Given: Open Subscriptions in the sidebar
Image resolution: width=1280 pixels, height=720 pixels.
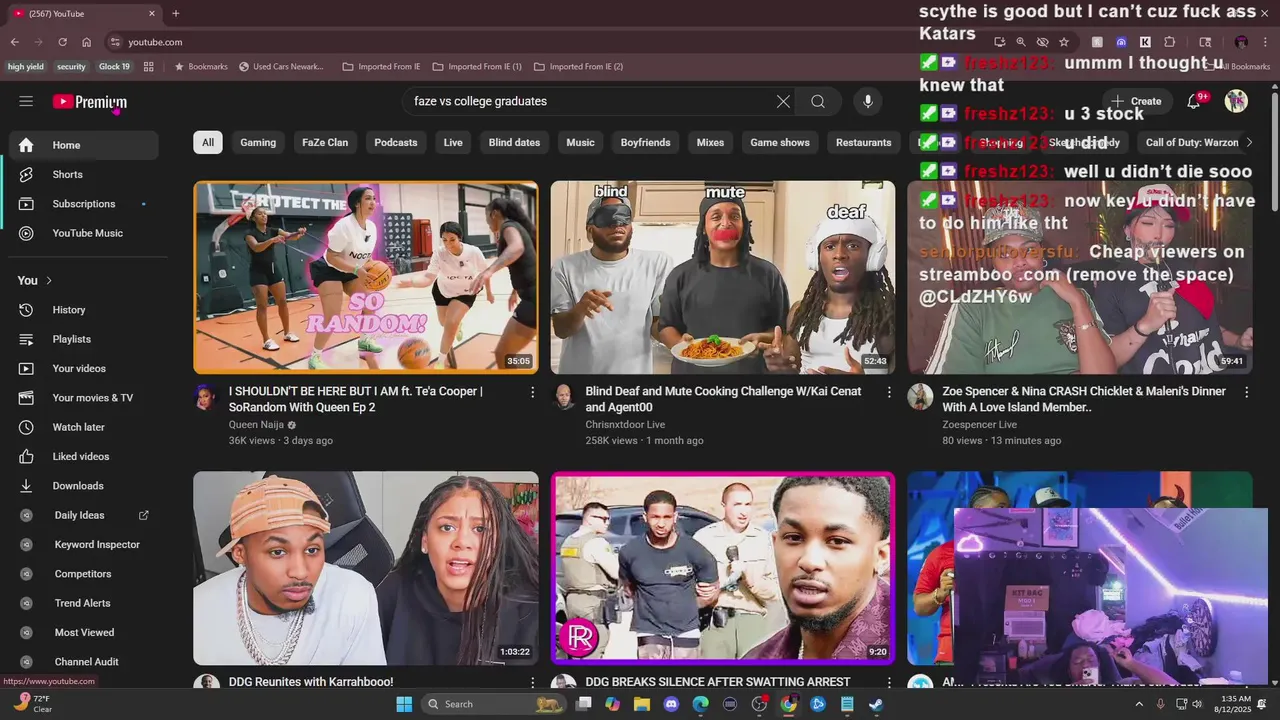Looking at the screenshot, I should click(85, 204).
